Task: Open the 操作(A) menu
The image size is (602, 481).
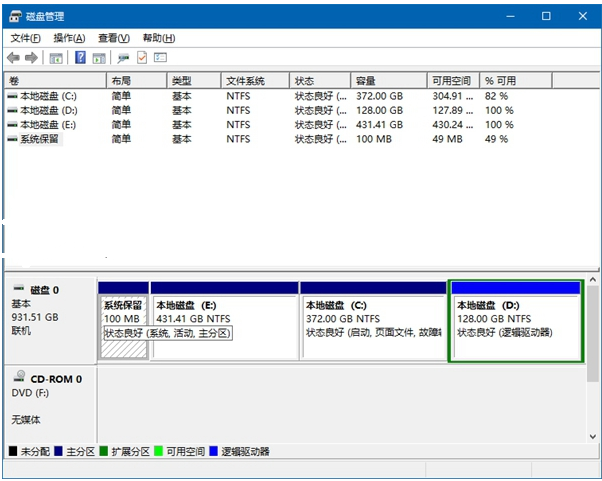Action: pyautogui.click(x=69, y=38)
